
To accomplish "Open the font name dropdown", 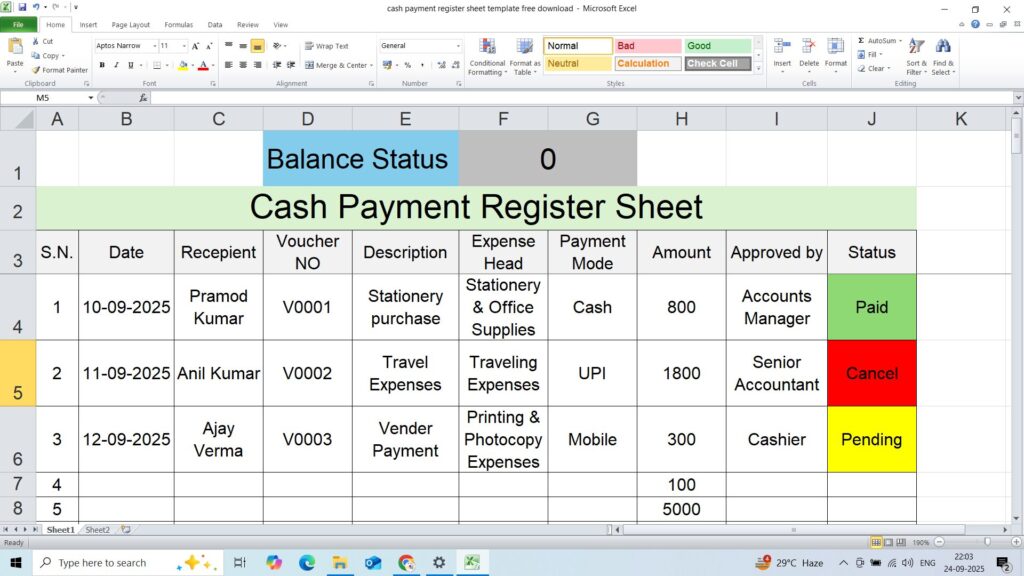I will pyautogui.click(x=154, y=46).
